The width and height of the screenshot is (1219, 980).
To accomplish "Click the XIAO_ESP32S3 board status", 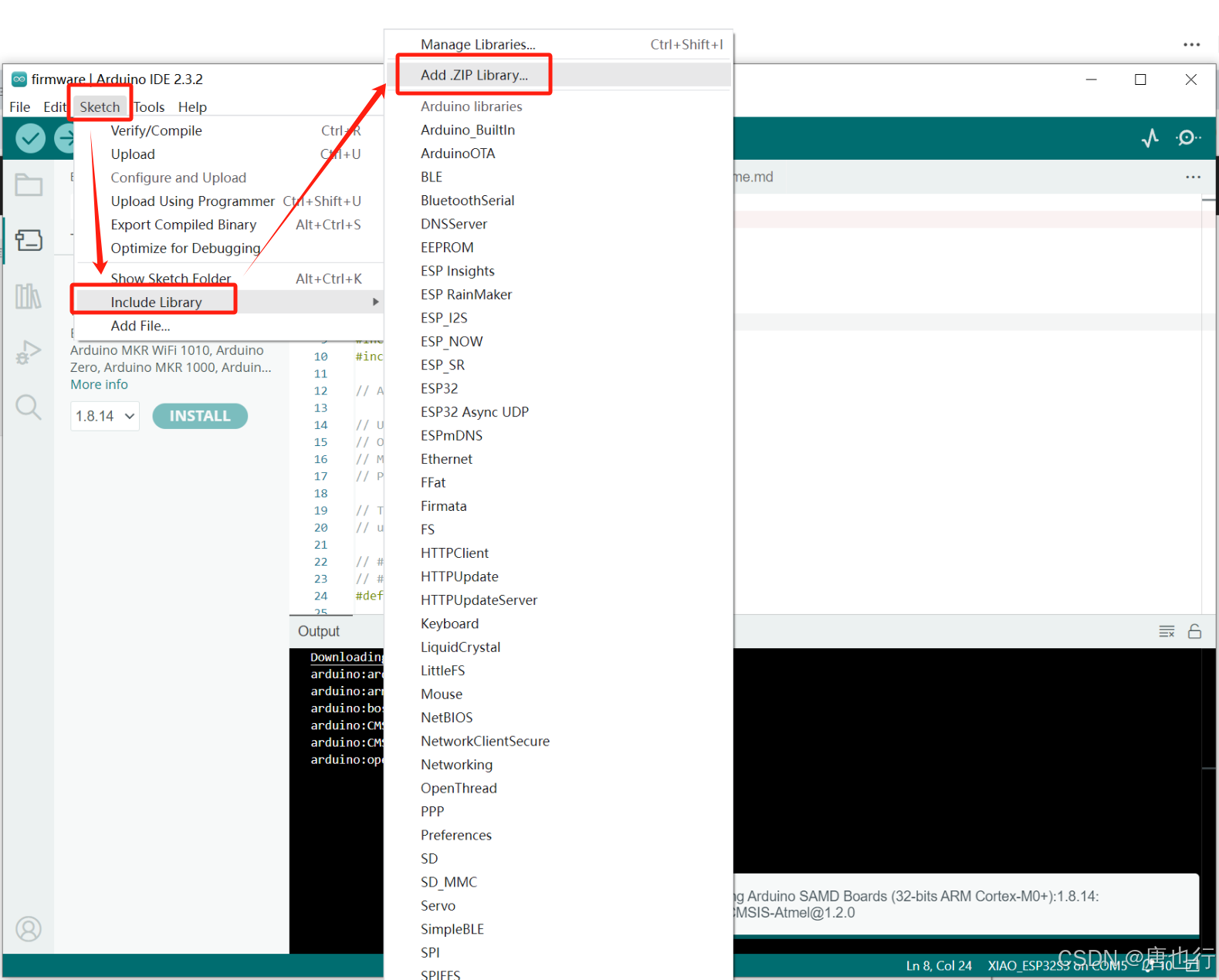I will (1057, 966).
